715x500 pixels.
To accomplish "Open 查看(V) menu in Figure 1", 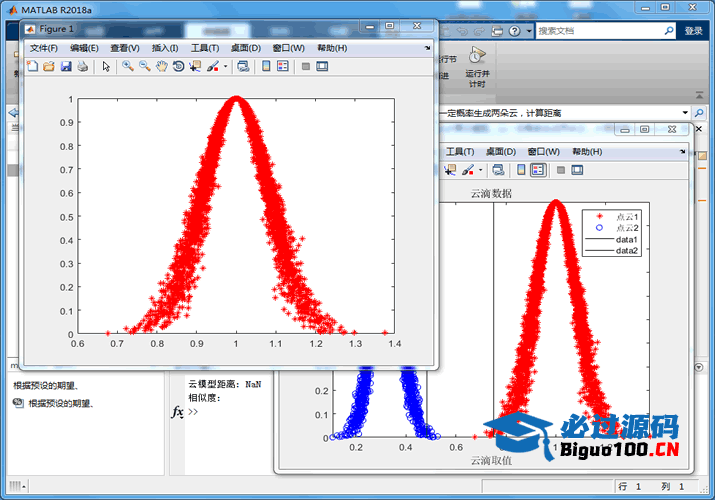I will [x=125, y=48].
